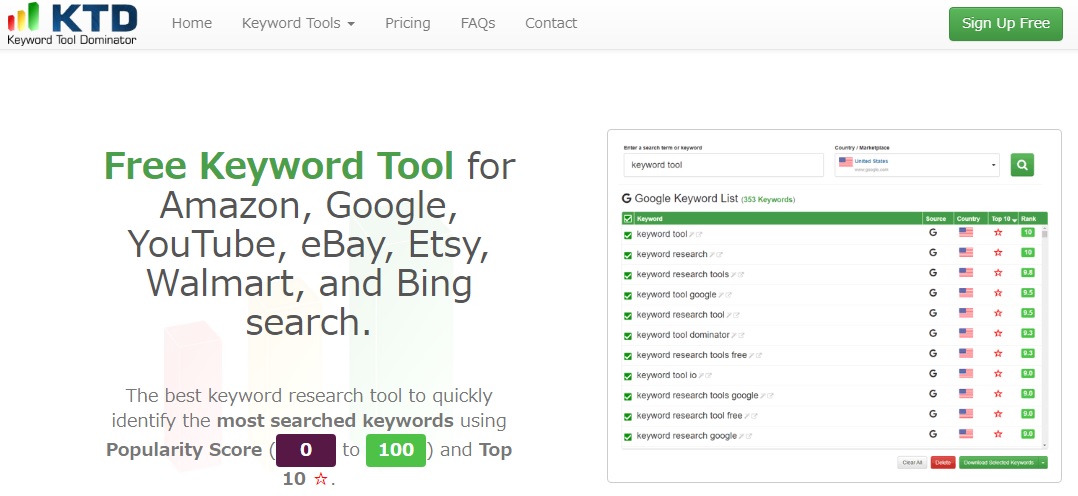Click the 'keyword research tools google' keyword text
This screenshot has height=496, width=1078.
click(697, 396)
